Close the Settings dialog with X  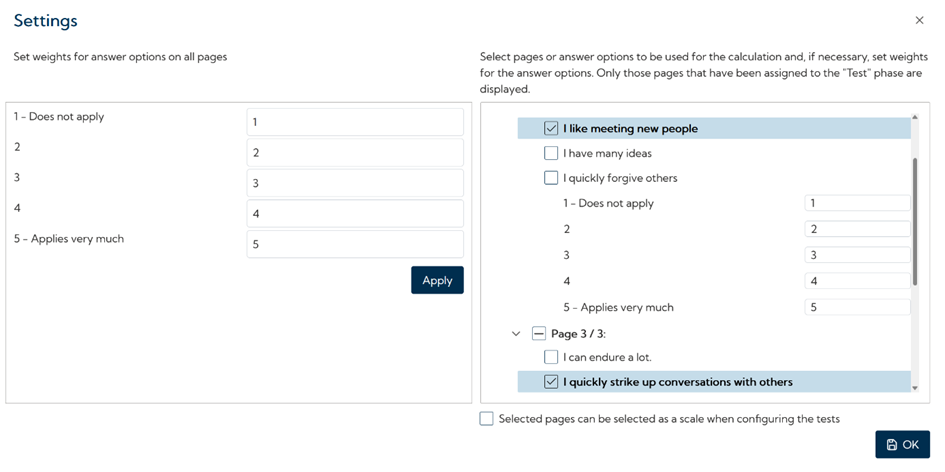(919, 21)
